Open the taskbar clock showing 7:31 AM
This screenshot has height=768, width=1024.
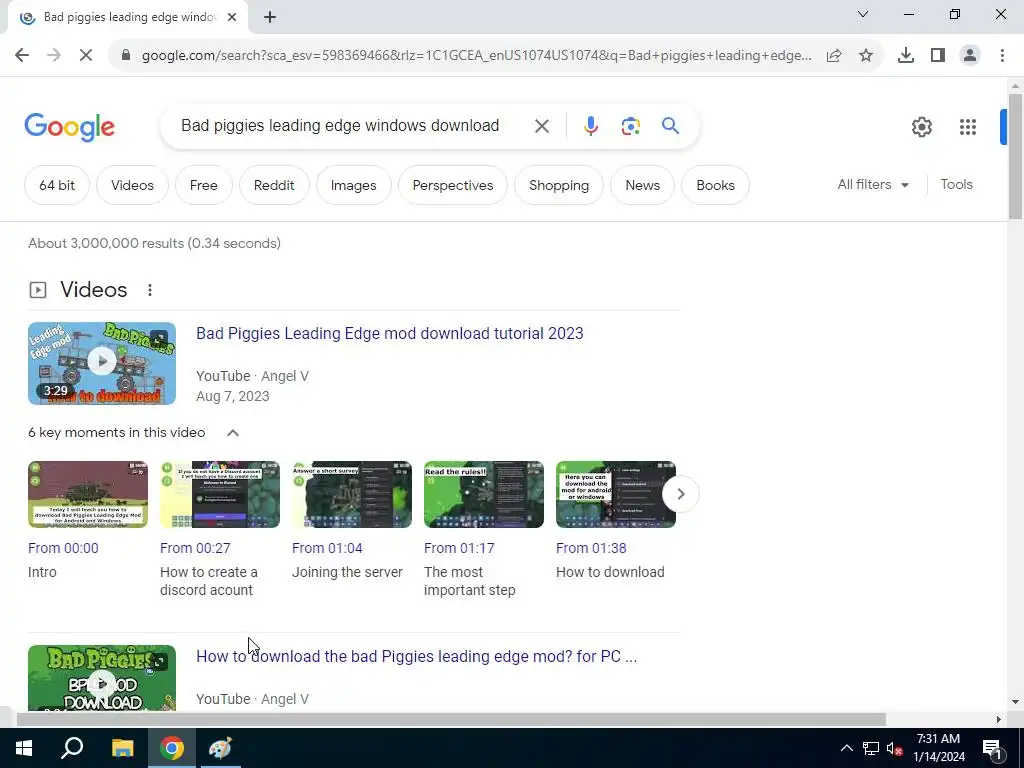(938, 748)
